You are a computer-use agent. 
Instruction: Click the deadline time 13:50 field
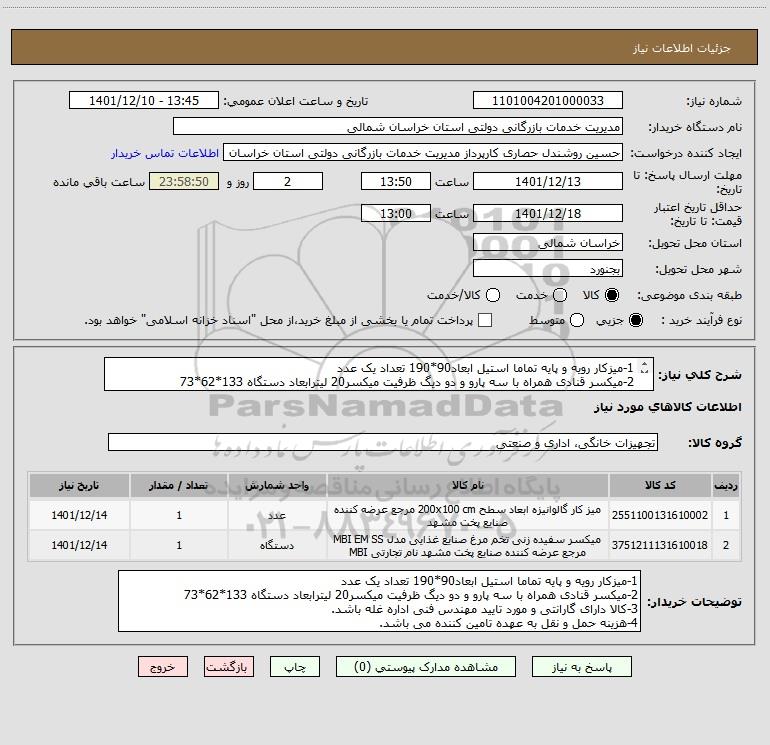tap(396, 181)
